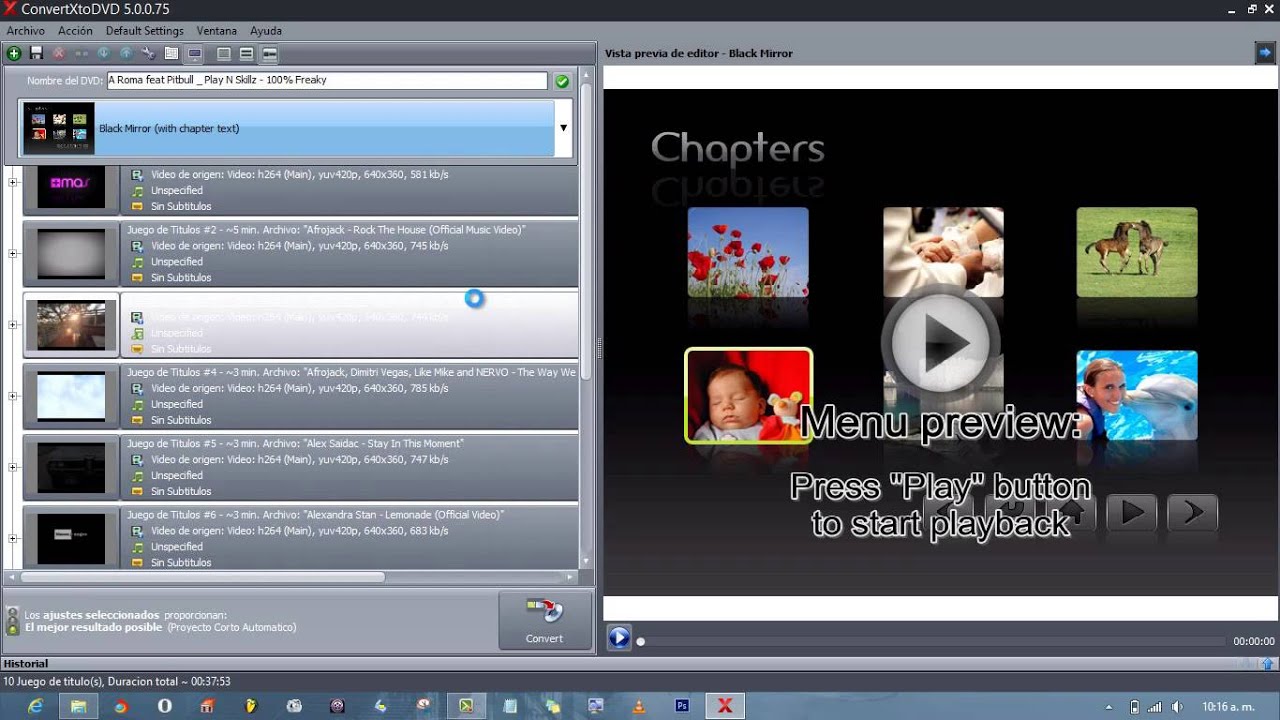Image resolution: width=1280 pixels, height=720 pixels.
Task: Expand the Juego de Titulos #6 tree node
Action: click(x=13, y=538)
